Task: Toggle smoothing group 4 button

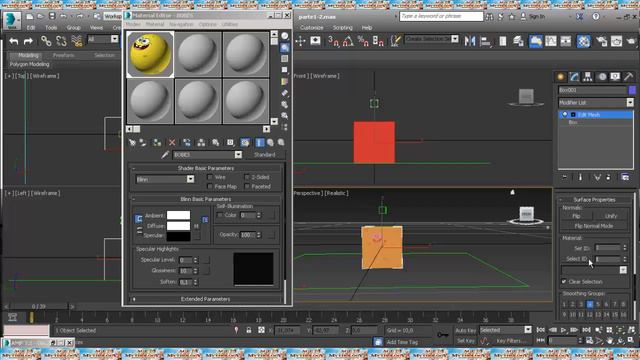Action: point(589,304)
